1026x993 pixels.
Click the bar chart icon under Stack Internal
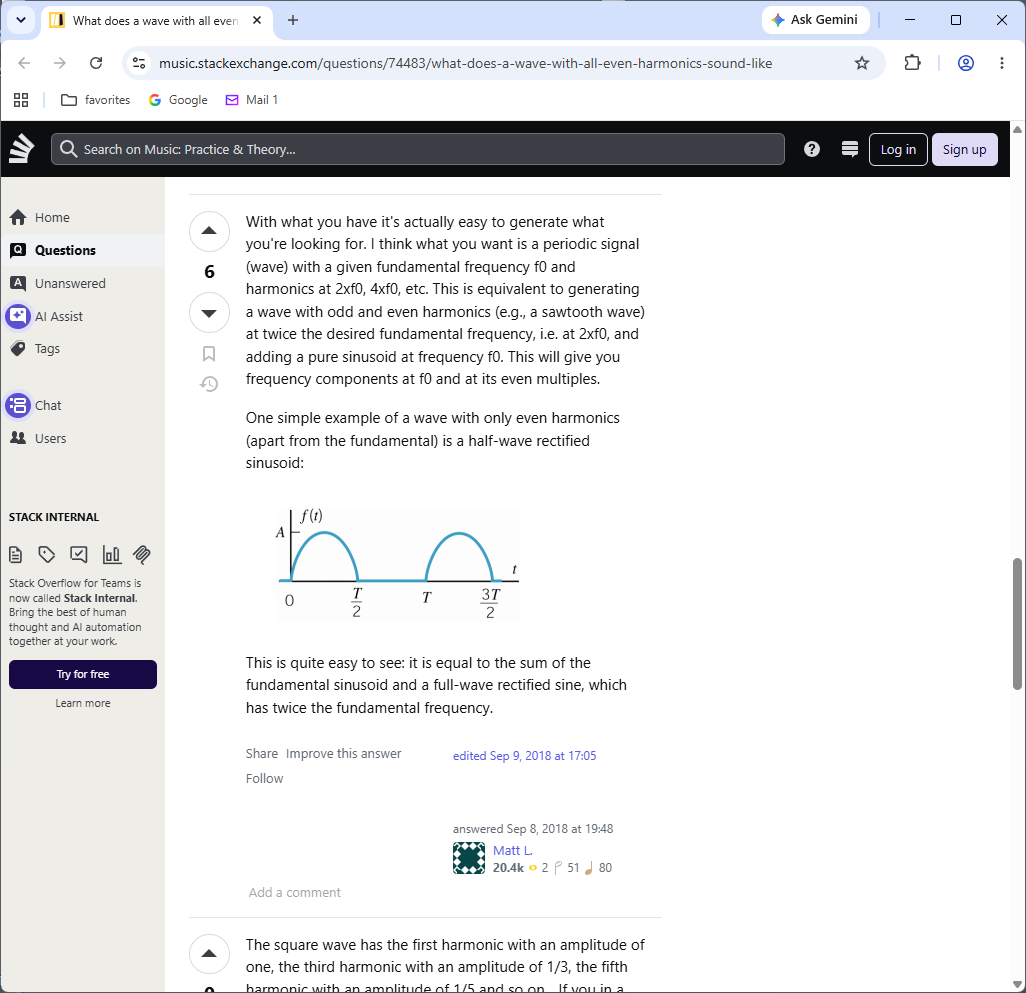111,555
